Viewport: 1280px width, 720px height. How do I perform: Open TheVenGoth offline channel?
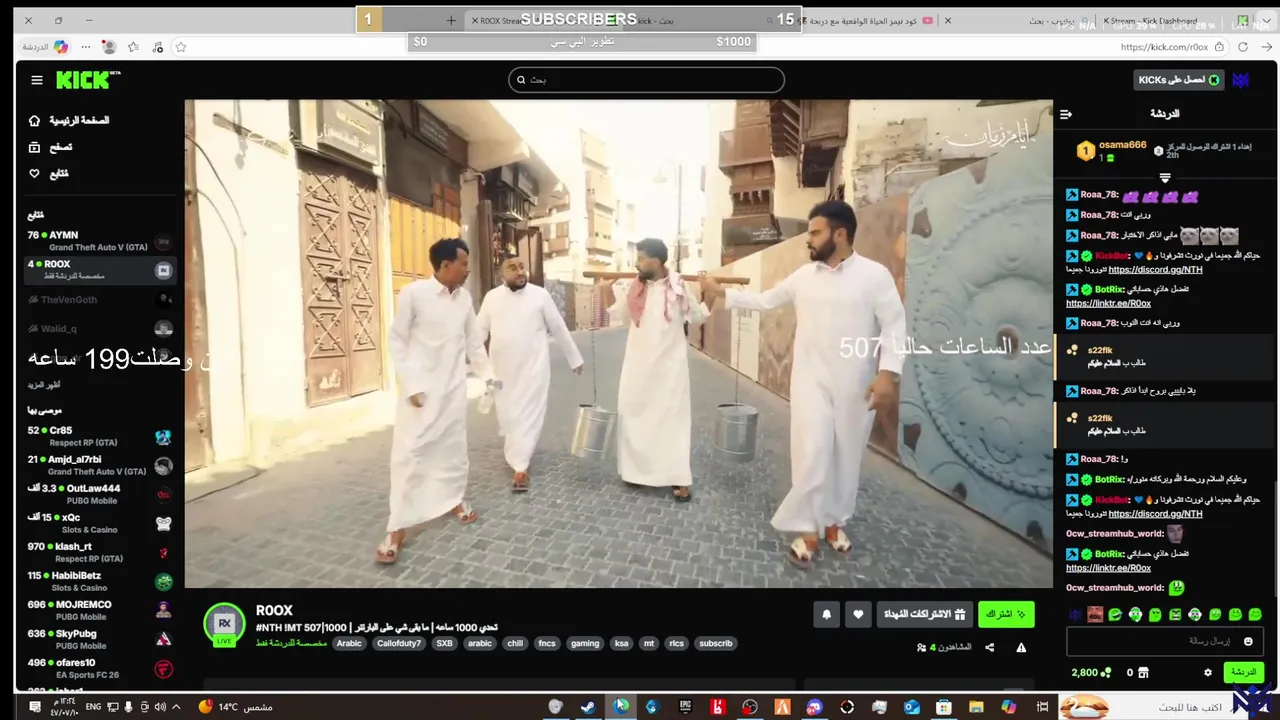100,299
